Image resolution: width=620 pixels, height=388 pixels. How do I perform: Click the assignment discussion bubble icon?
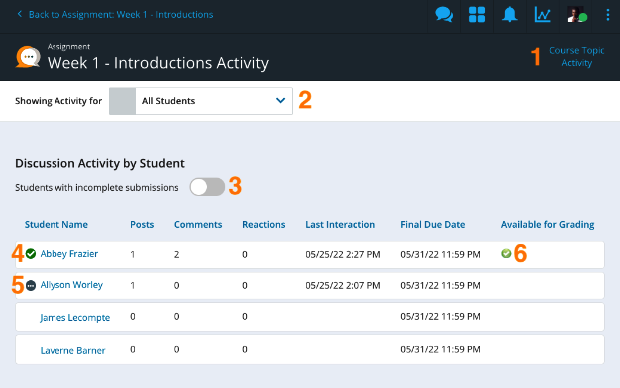(28, 57)
